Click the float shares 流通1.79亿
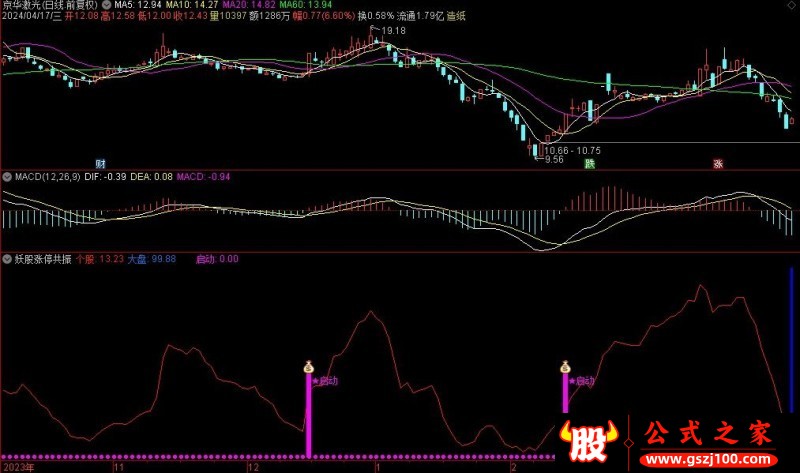The width and height of the screenshot is (800, 473). (420, 16)
